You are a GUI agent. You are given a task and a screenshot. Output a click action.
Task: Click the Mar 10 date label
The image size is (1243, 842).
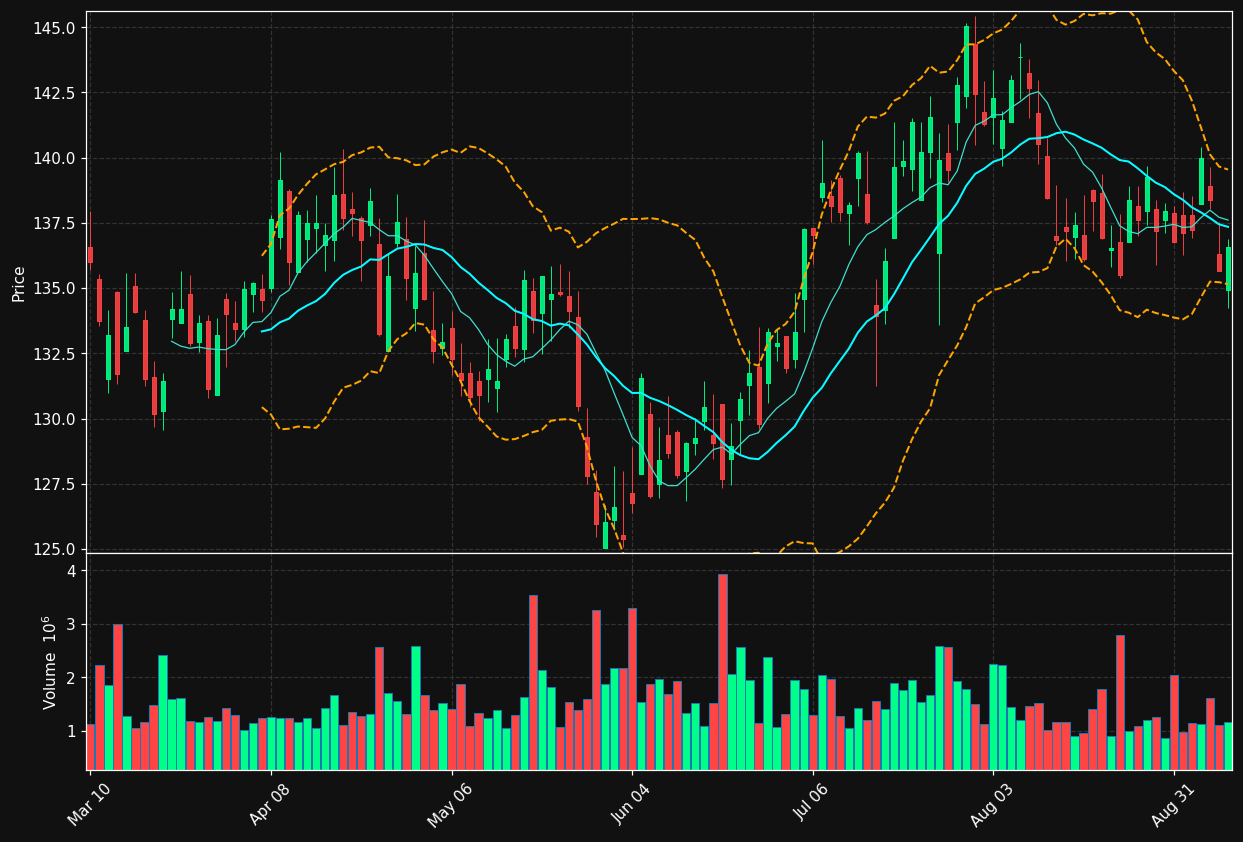coord(89,805)
